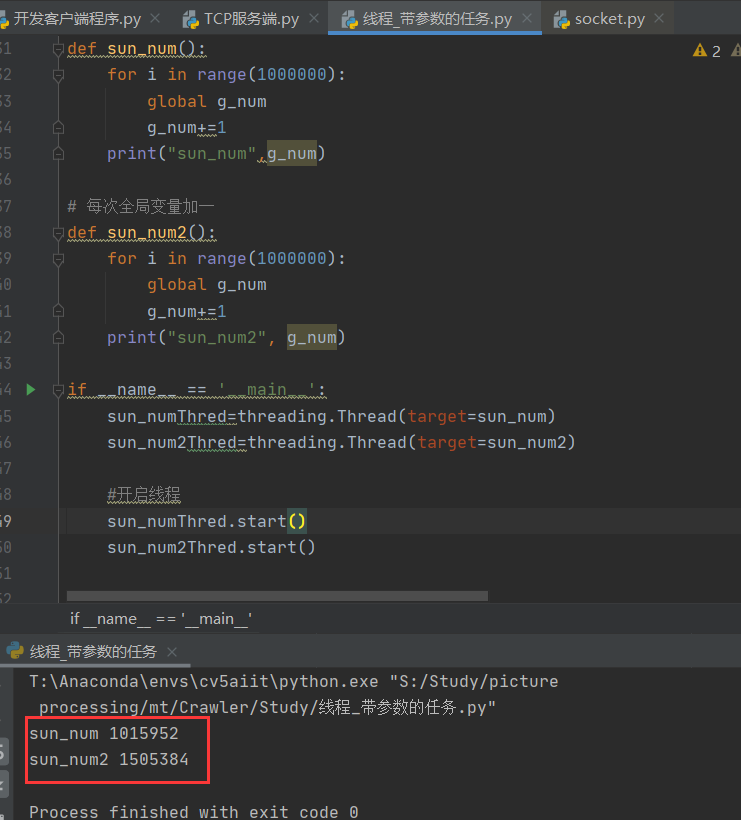Click the comment # 每次全局变量加一
Image resolution: width=741 pixels, height=820 pixels.
141,207
